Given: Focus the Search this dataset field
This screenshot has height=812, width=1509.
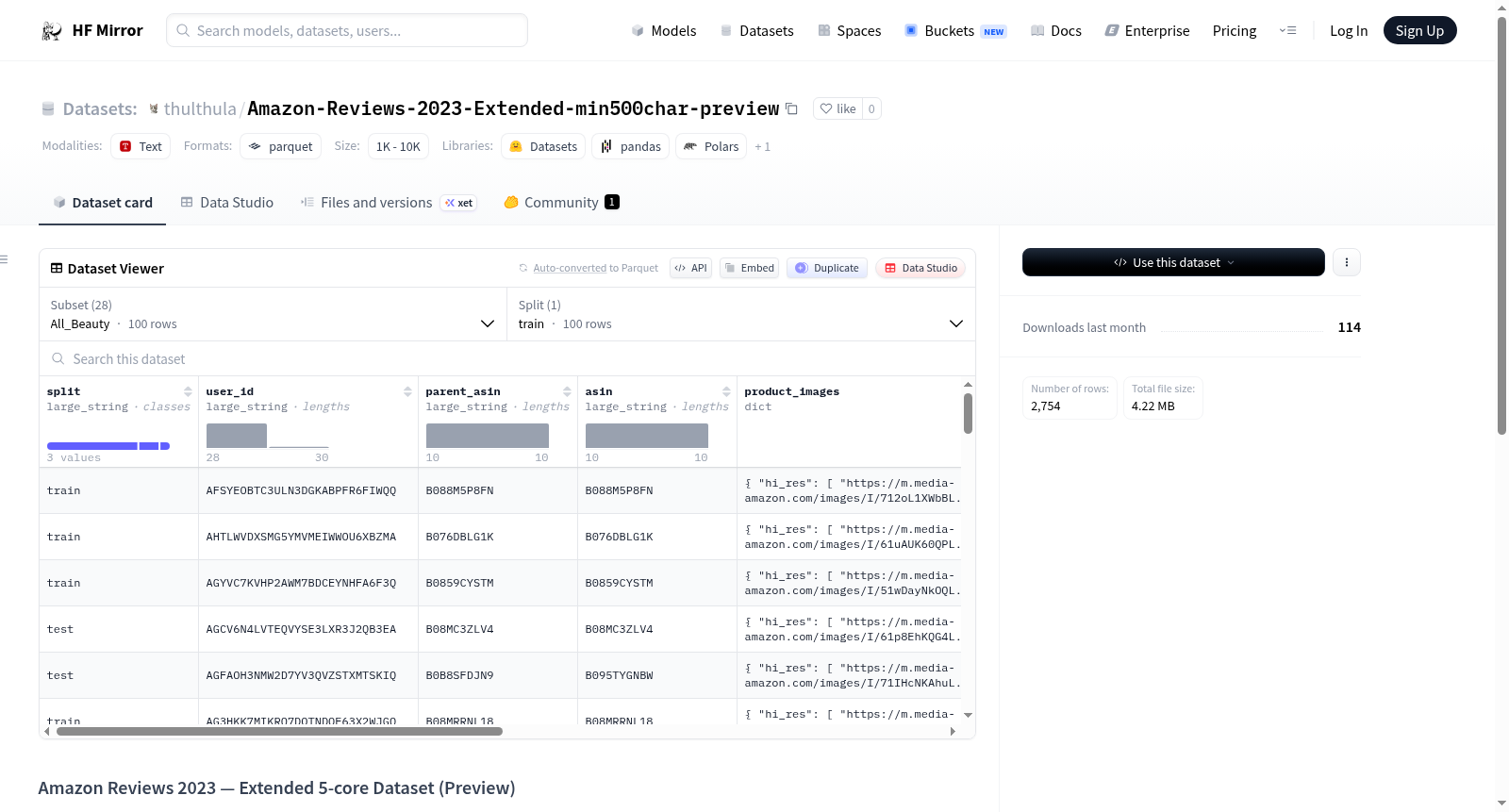Looking at the screenshot, I should coord(507,358).
